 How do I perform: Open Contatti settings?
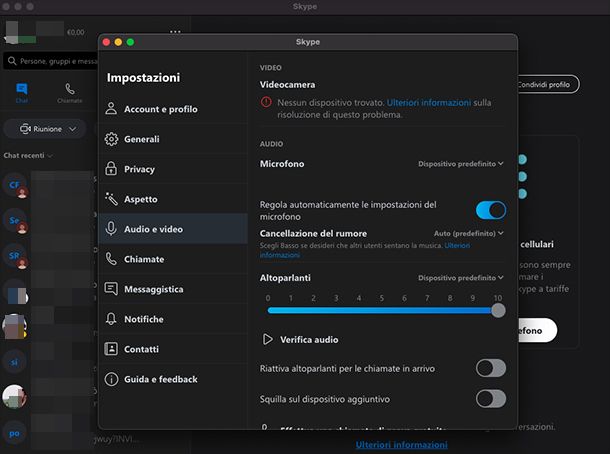pyautogui.click(x=173, y=349)
